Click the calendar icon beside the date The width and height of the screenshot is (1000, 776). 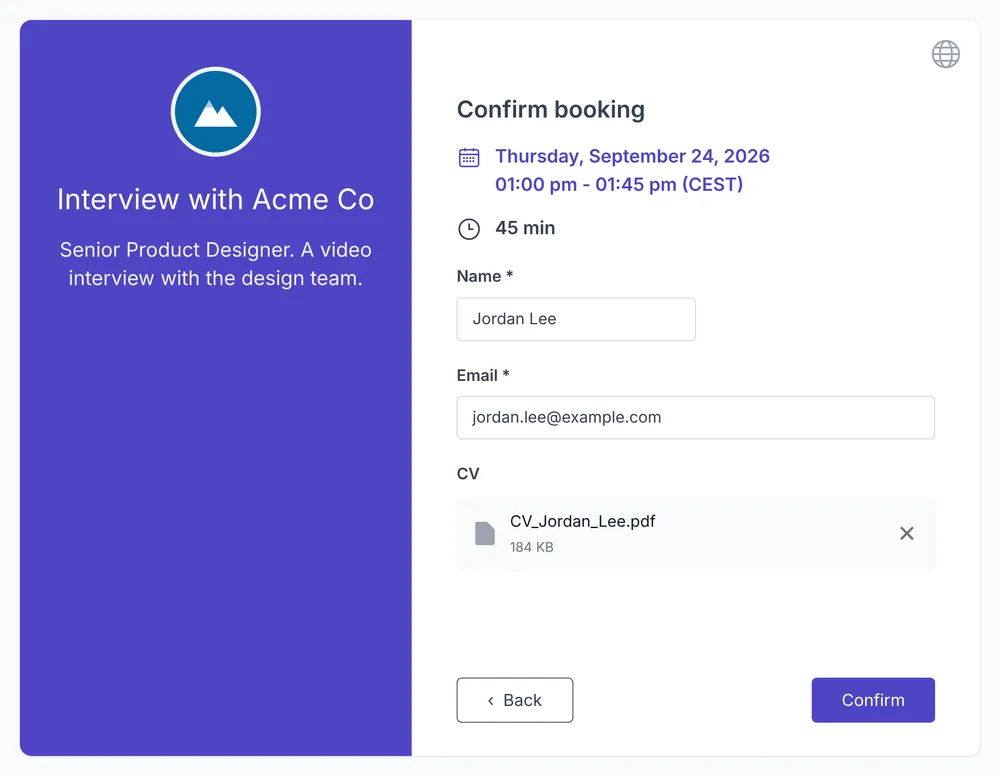click(x=469, y=157)
